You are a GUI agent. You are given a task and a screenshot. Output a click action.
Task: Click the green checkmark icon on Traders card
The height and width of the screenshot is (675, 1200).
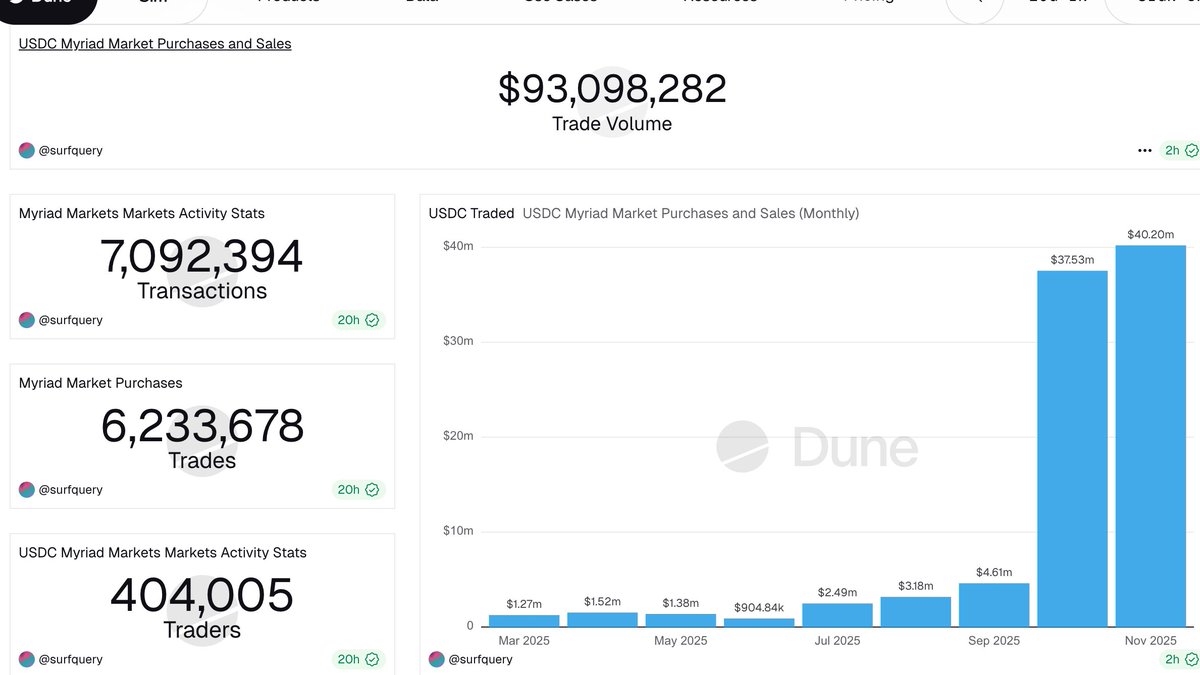pyautogui.click(x=374, y=658)
